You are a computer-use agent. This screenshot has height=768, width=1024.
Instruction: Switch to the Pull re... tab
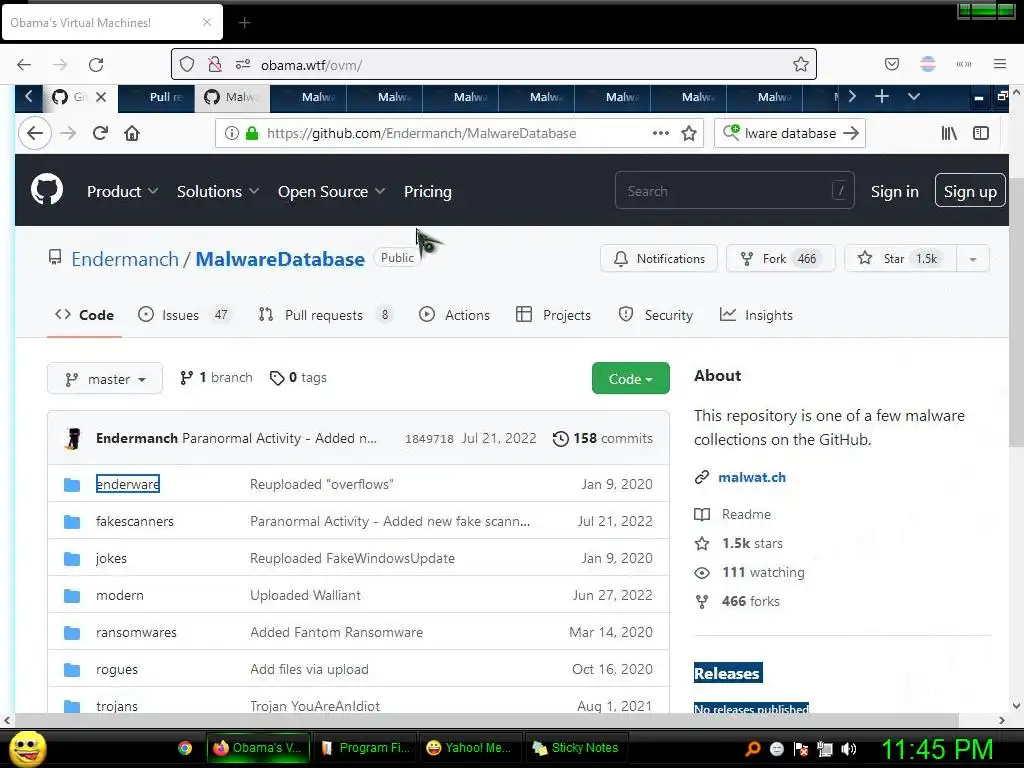[157, 97]
